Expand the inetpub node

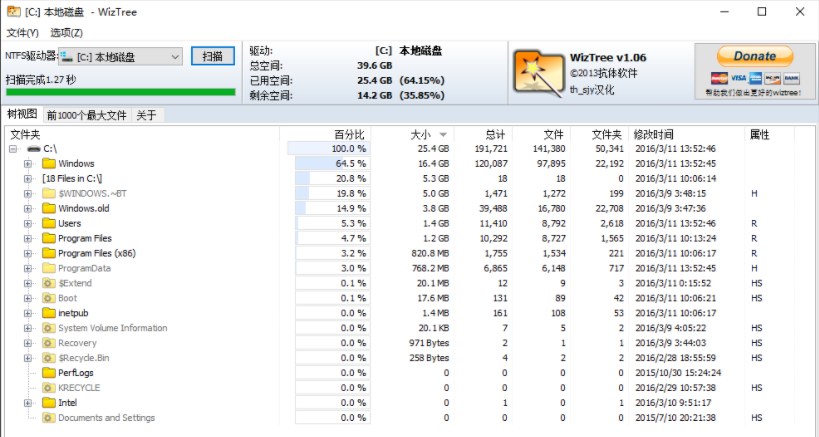(28, 313)
